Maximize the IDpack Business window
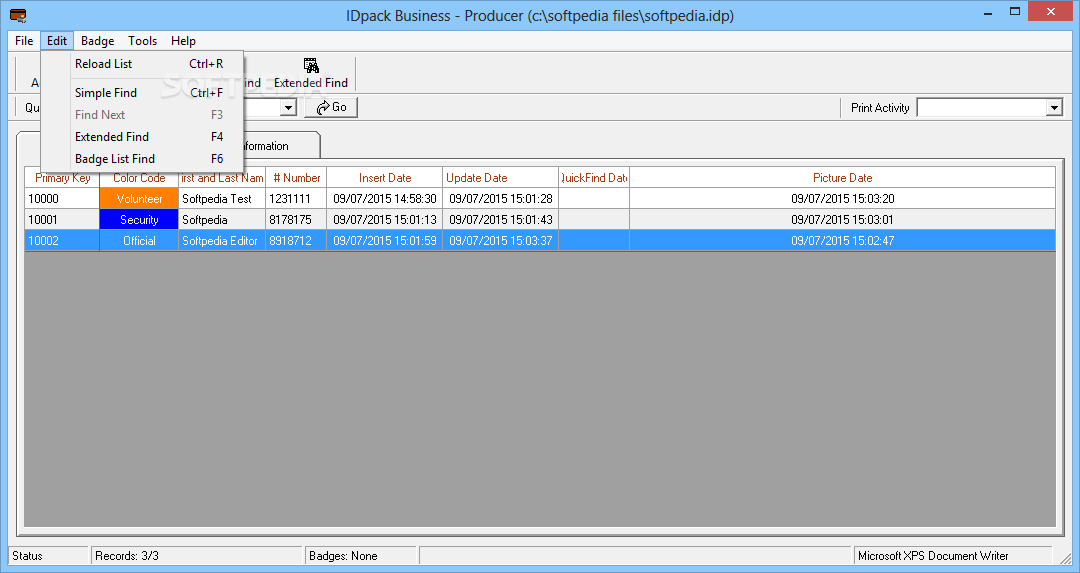1080x573 pixels. click(1015, 11)
